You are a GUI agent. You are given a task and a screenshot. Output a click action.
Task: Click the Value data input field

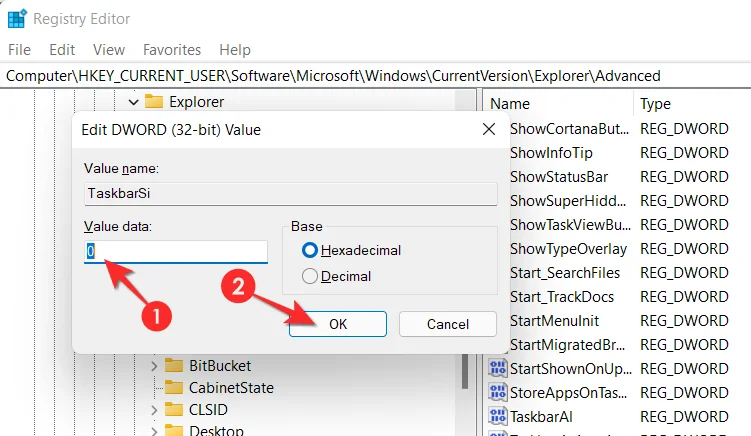(176, 252)
